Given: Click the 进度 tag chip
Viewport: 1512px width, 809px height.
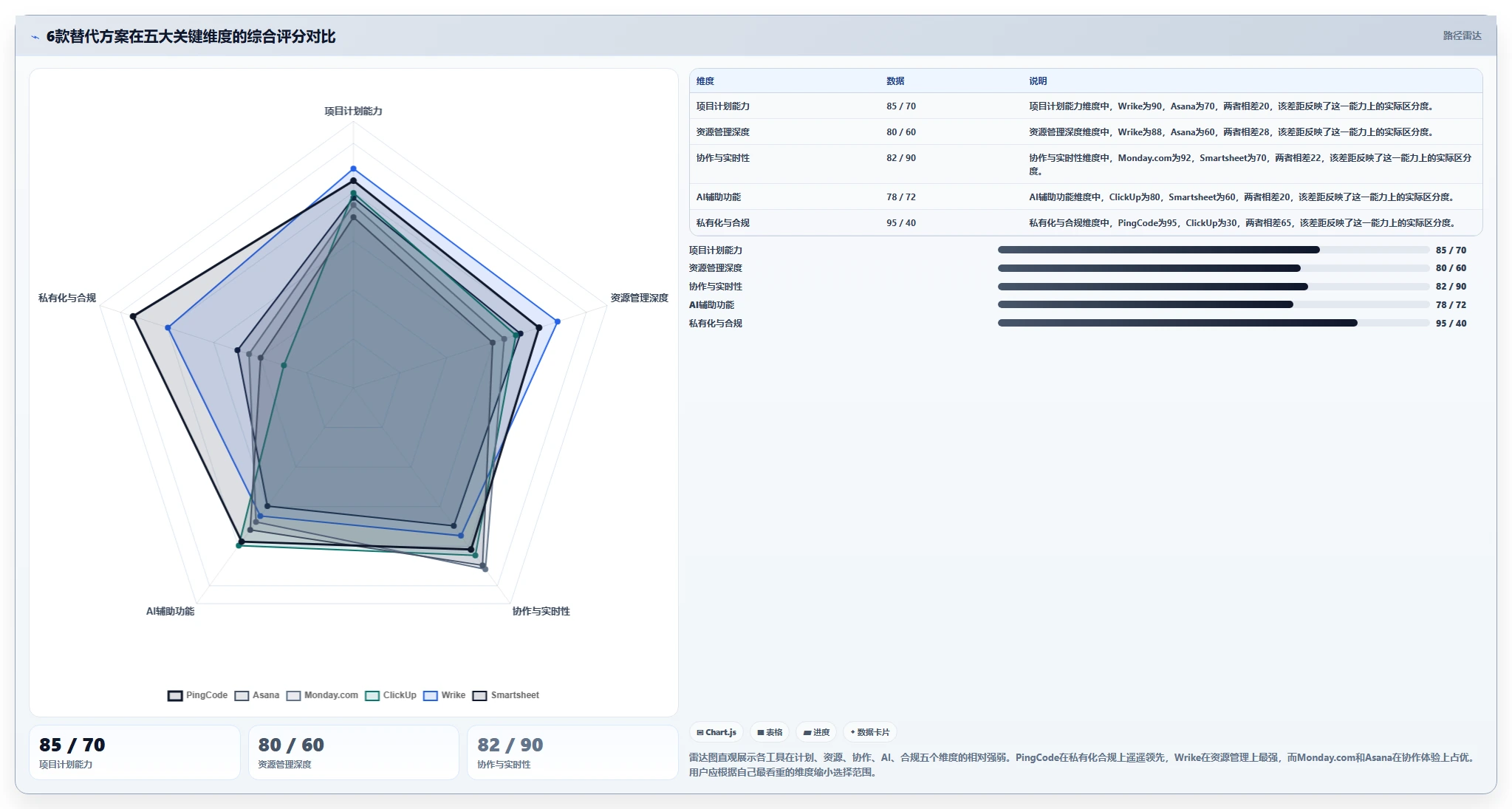Looking at the screenshot, I should 816,732.
